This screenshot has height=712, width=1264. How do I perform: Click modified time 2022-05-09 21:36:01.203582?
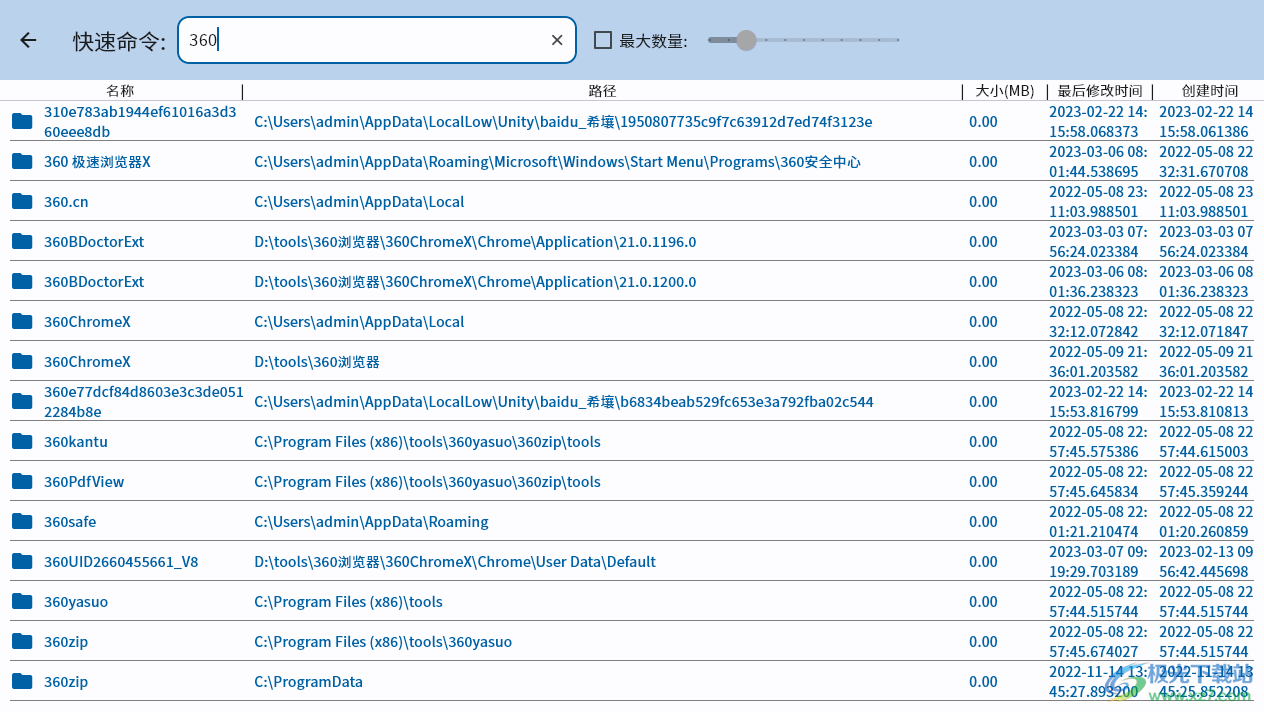click(x=1098, y=361)
